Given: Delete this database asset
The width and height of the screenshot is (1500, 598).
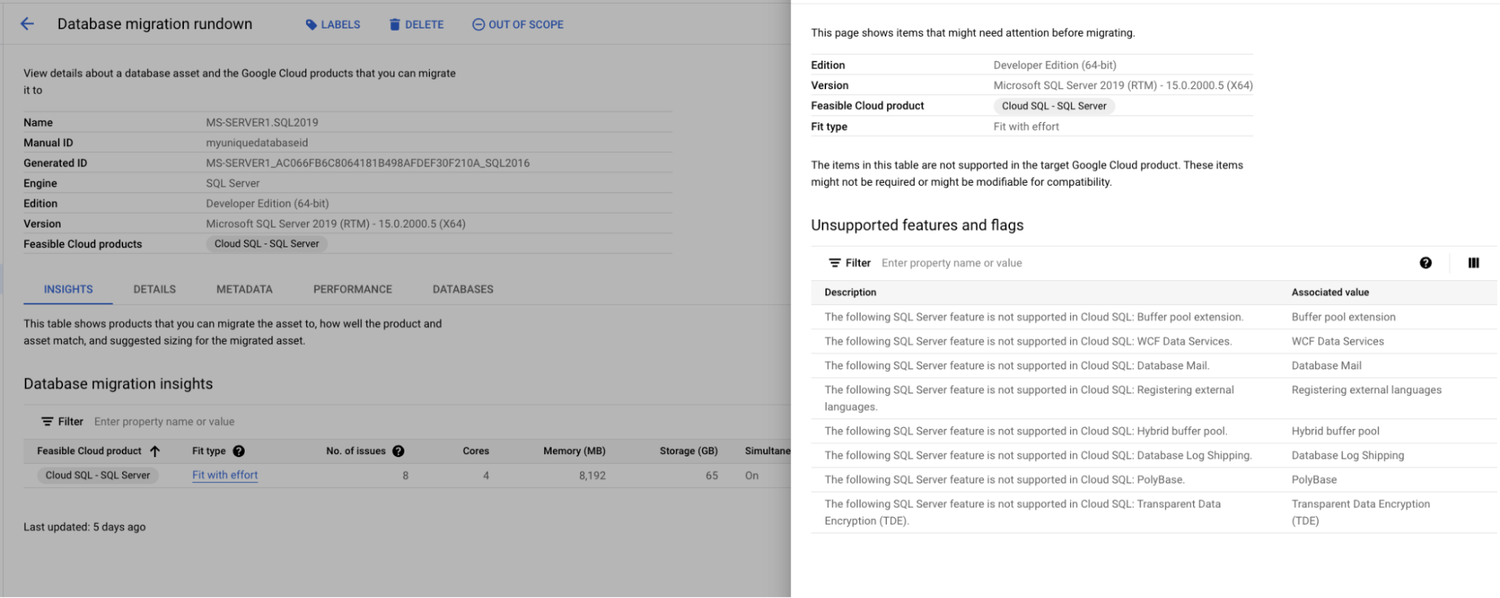Looking at the screenshot, I should (416, 24).
